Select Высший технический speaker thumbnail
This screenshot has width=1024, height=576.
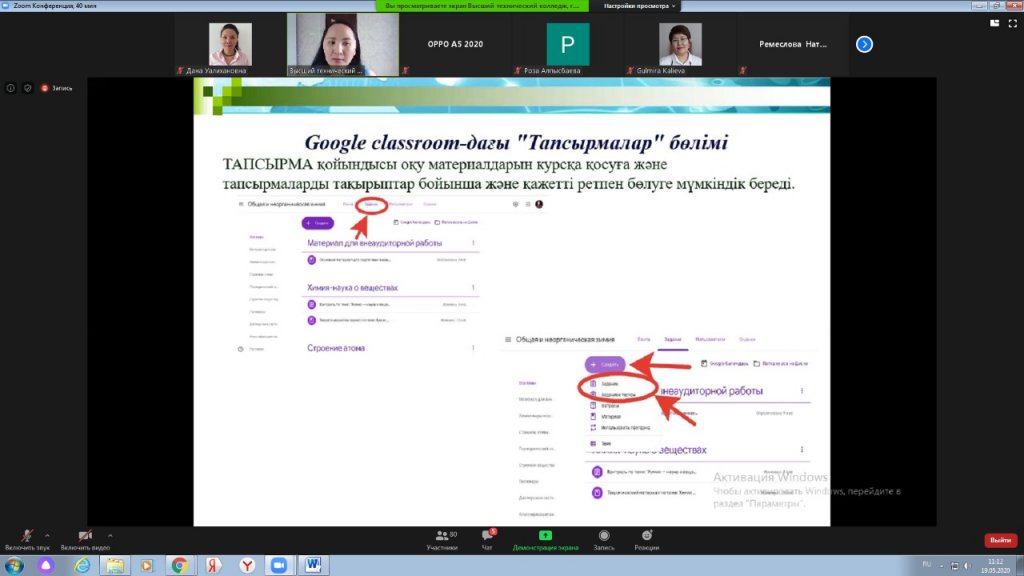coord(343,44)
